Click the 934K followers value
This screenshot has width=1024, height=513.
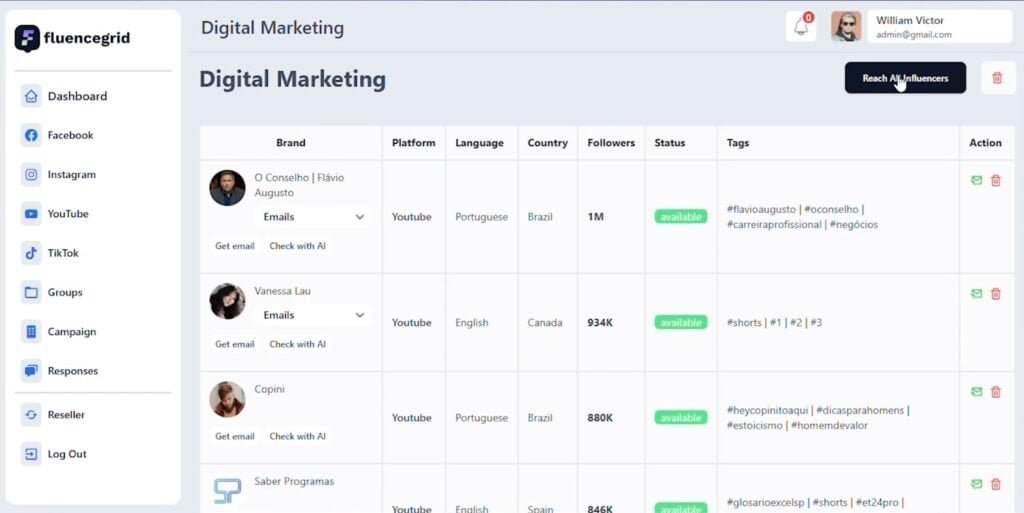pyautogui.click(x=600, y=322)
